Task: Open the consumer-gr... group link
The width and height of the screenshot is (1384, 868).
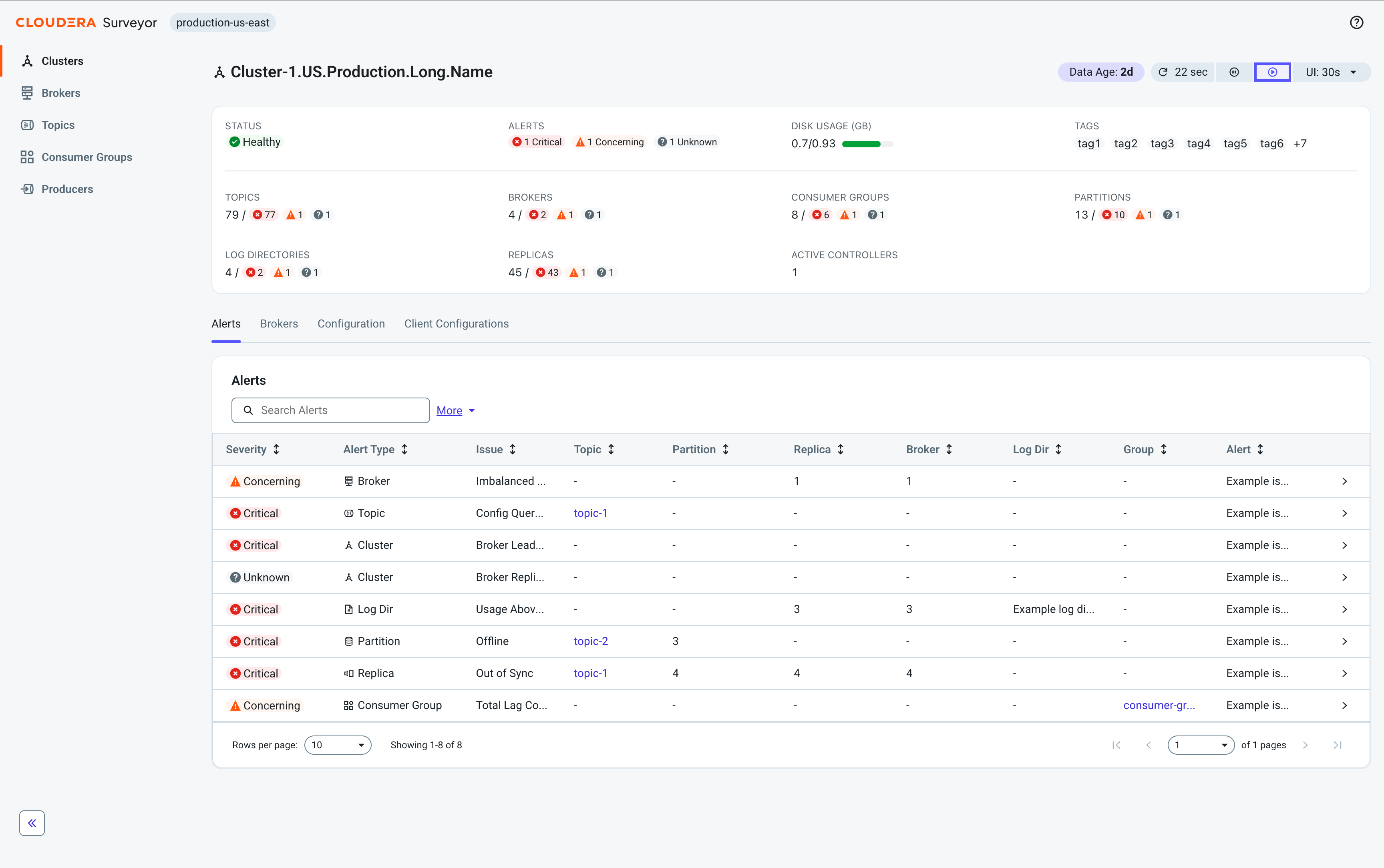Action: (x=1159, y=705)
